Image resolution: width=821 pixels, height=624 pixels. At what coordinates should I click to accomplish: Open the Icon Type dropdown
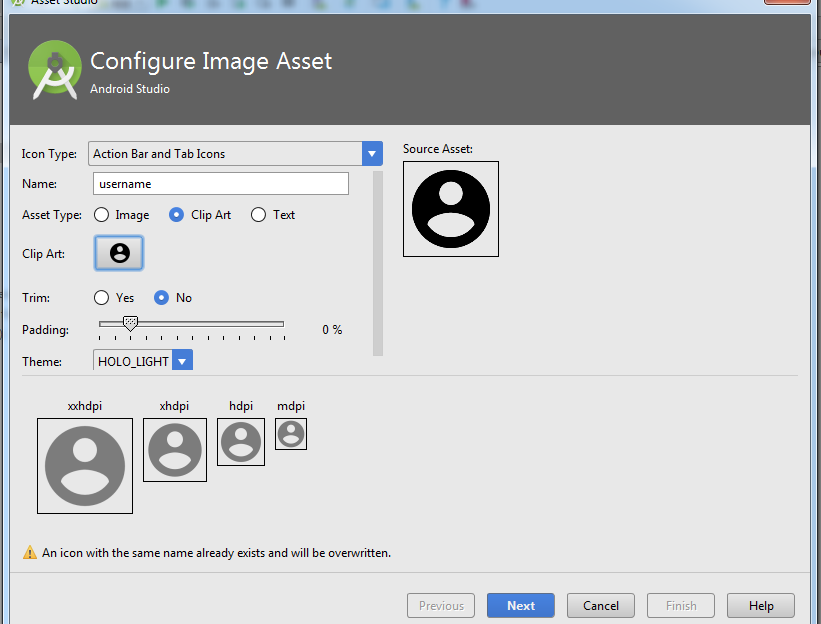click(x=372, y=154)
